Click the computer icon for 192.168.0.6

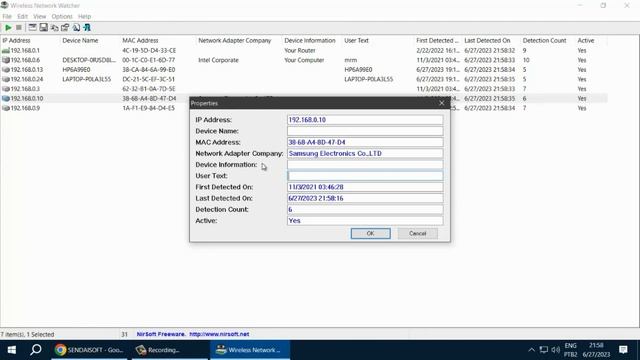pos(6,60)
